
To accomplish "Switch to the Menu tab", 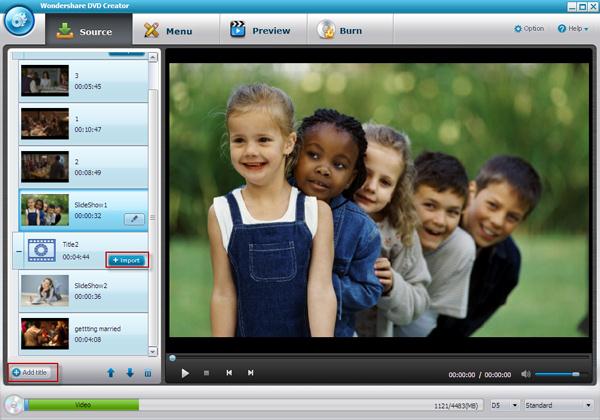I will point(168,31).
